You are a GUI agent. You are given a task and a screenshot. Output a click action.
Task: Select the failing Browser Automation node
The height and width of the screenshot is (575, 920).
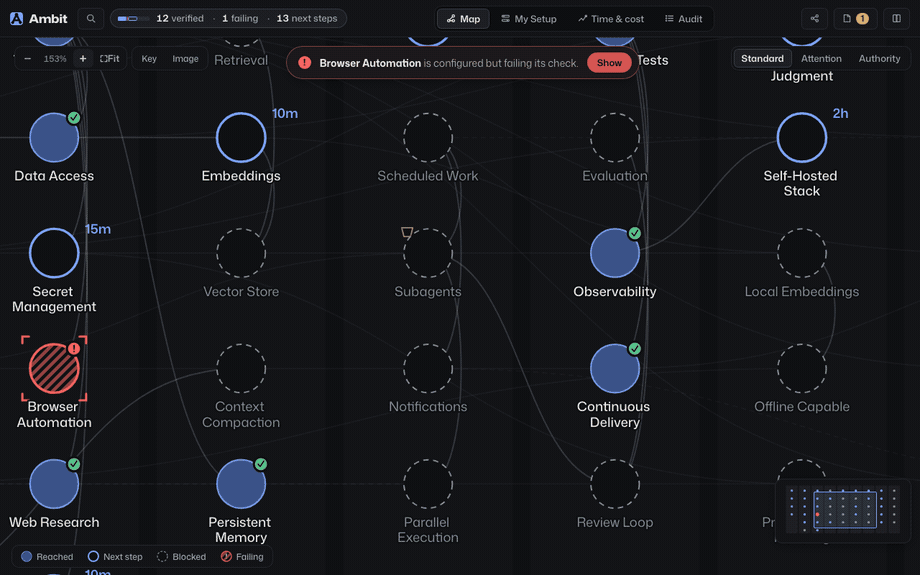pyautogui.click(x=54, y=368)
